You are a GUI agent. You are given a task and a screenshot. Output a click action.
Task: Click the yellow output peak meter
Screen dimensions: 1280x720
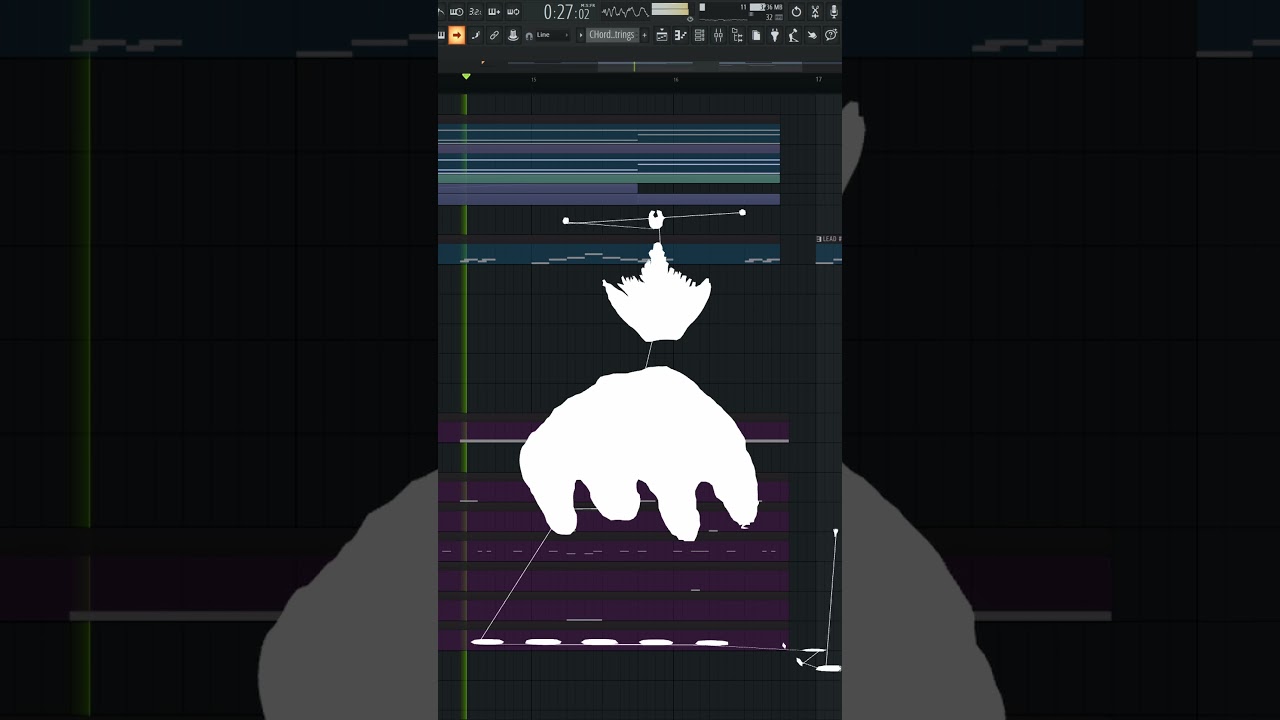coord(670,9)
